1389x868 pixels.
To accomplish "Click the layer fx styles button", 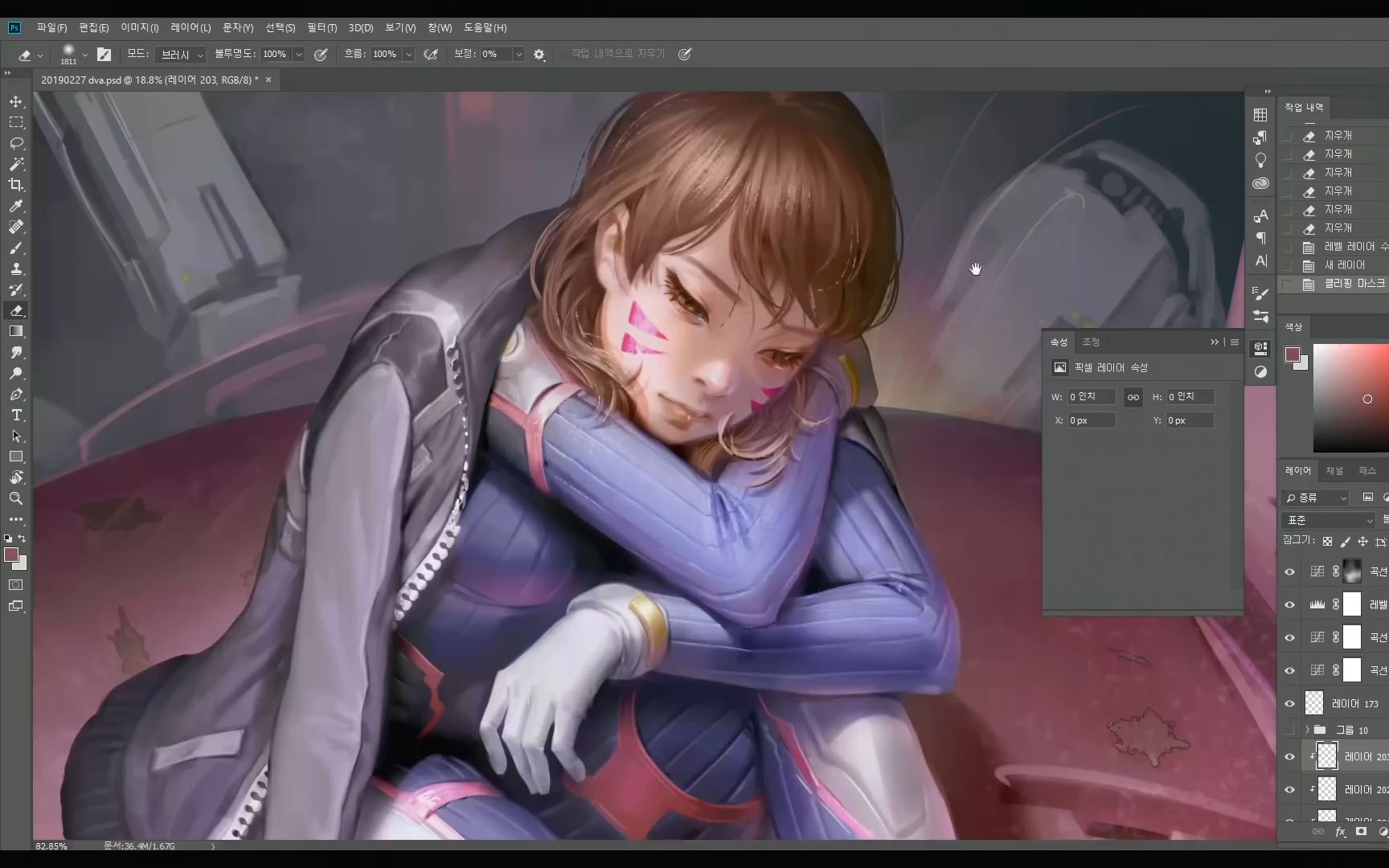I will point(1340,832).
